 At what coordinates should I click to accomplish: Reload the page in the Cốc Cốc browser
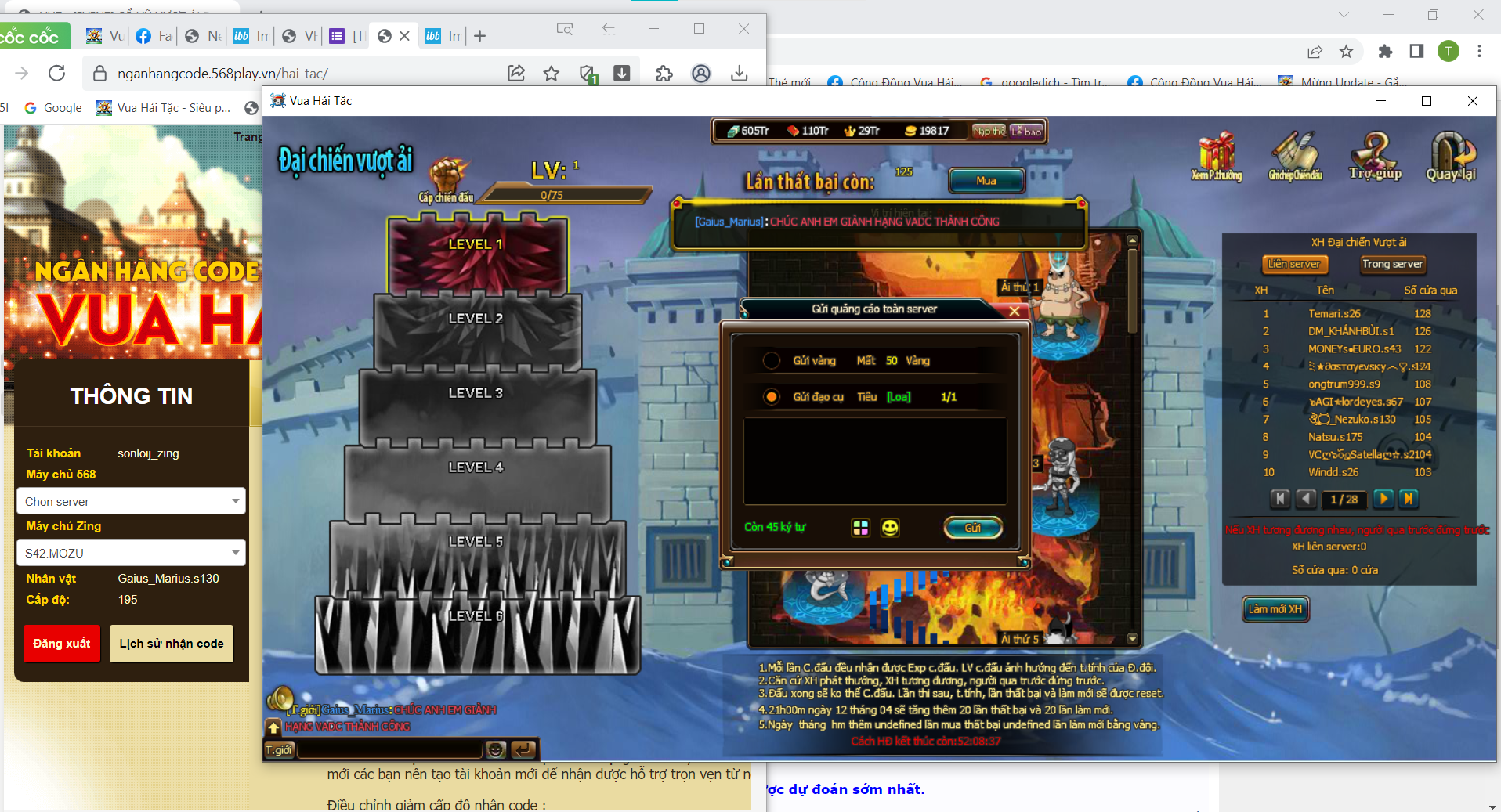point(56,73)
